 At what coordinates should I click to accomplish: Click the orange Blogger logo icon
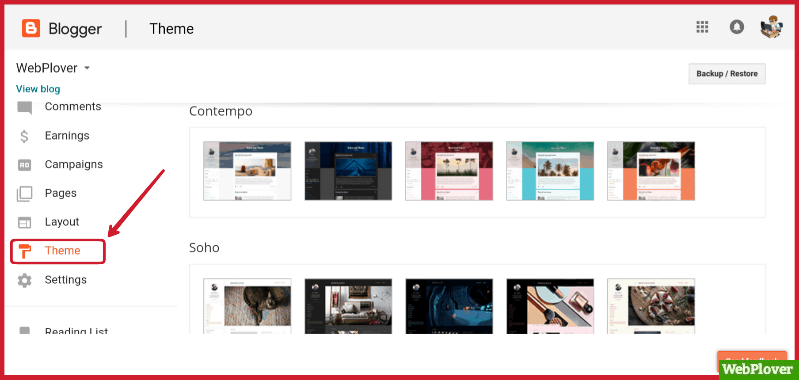[x=31, y=29]
